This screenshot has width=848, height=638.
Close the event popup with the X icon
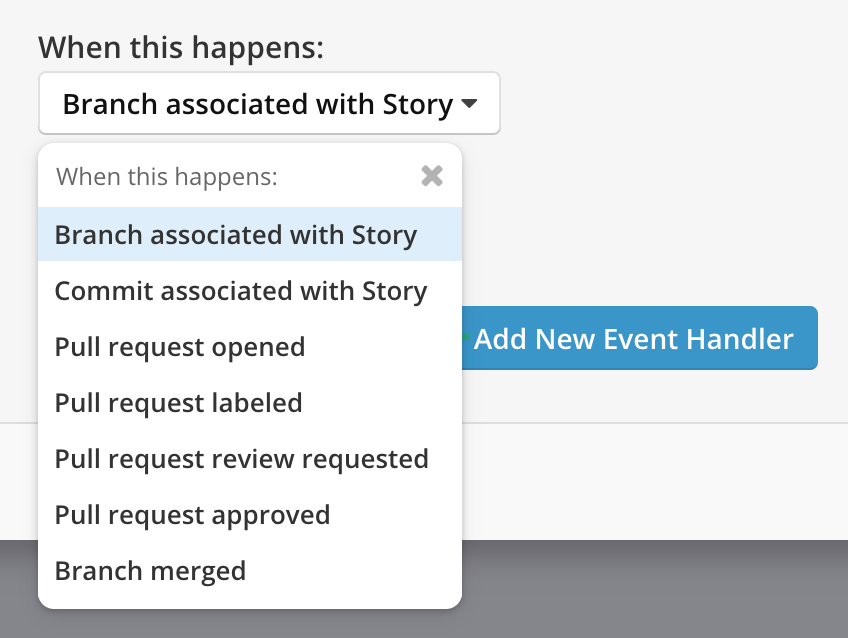[432, 177]
